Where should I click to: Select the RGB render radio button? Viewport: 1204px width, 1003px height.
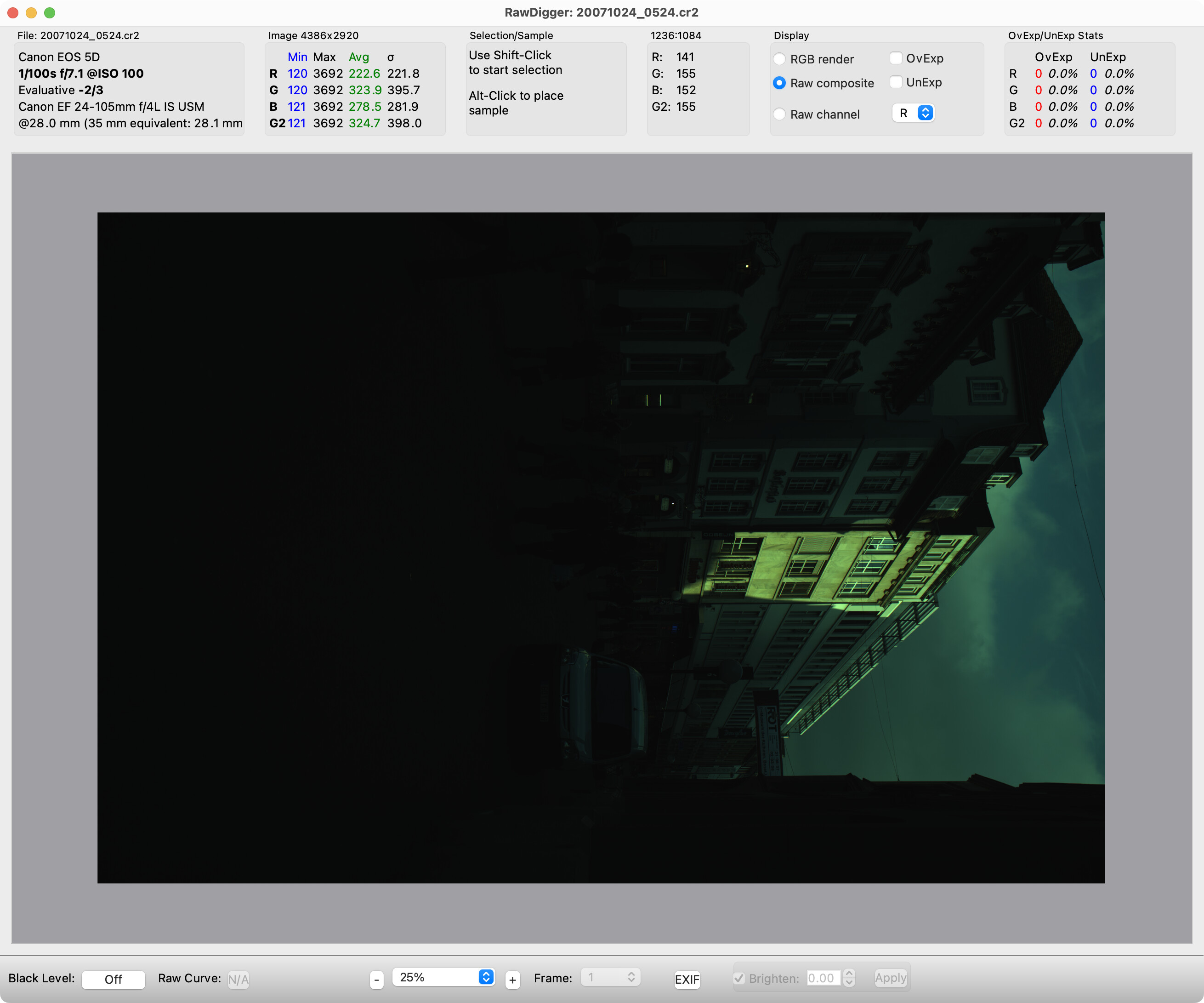[780, 59]
